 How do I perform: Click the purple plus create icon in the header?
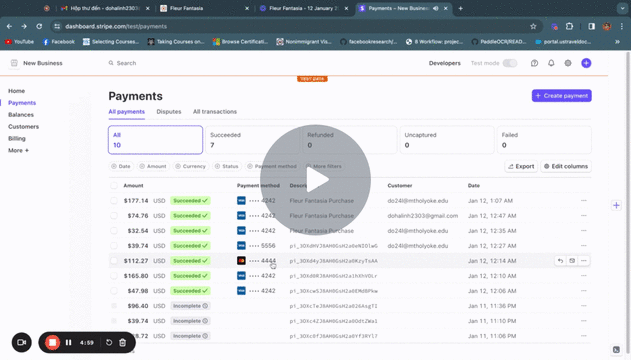click(586, 63)
